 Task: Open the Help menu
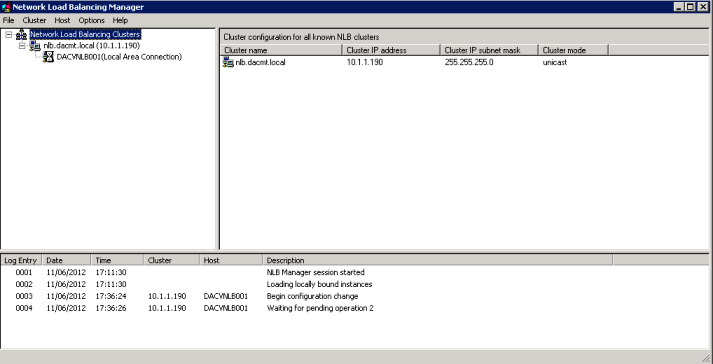[120, 20]
